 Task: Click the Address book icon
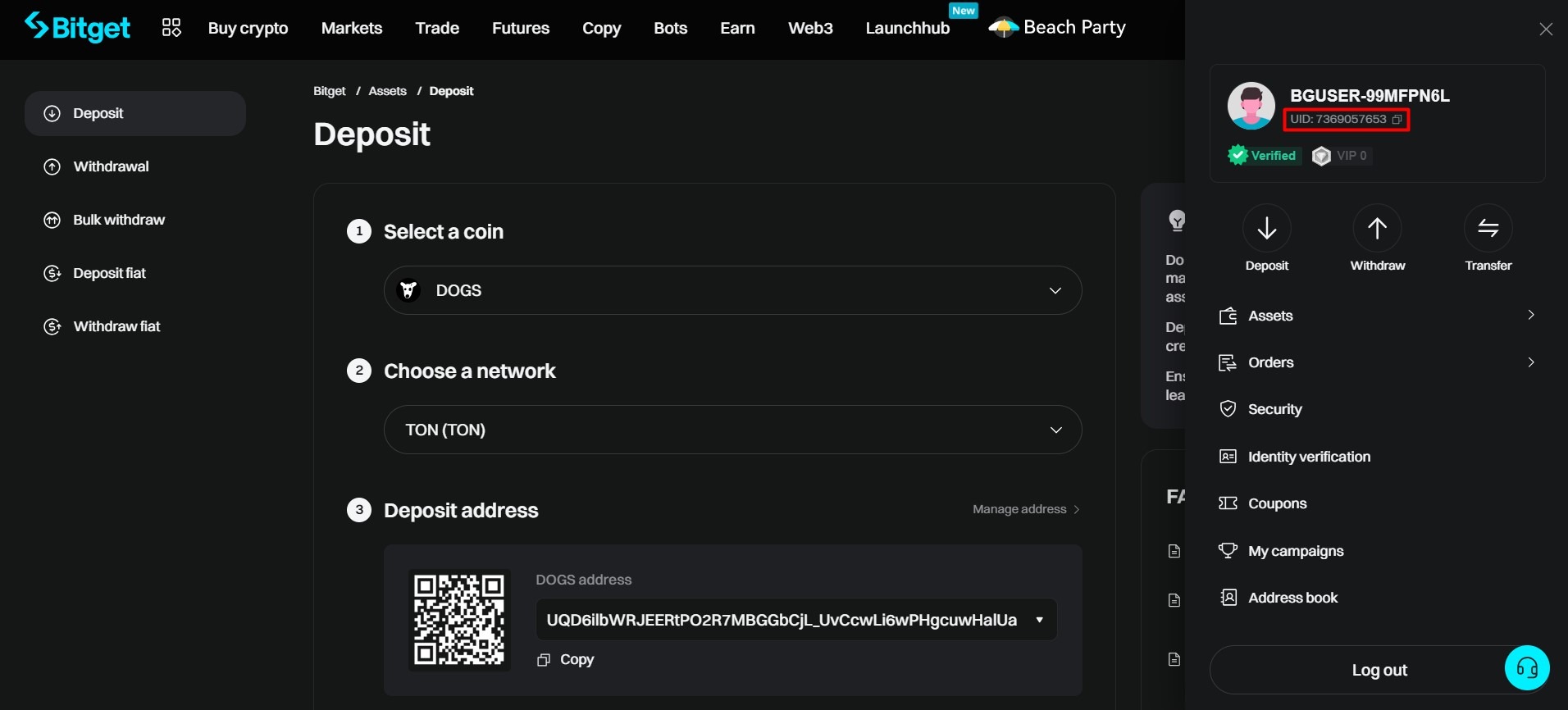point(1228,598)
